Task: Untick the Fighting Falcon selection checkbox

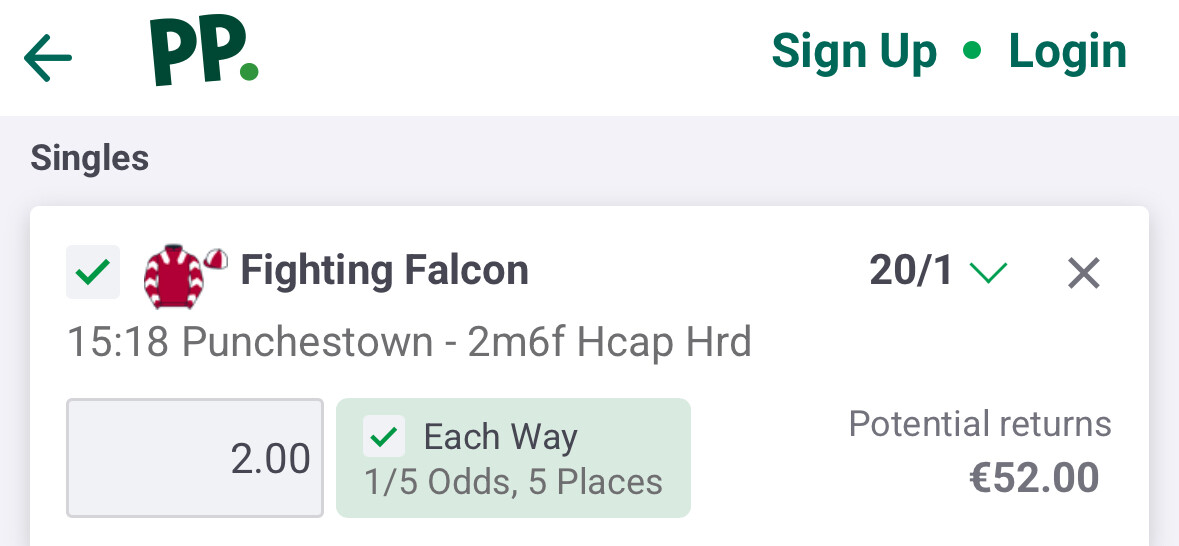Action: [x=93, y=272]
